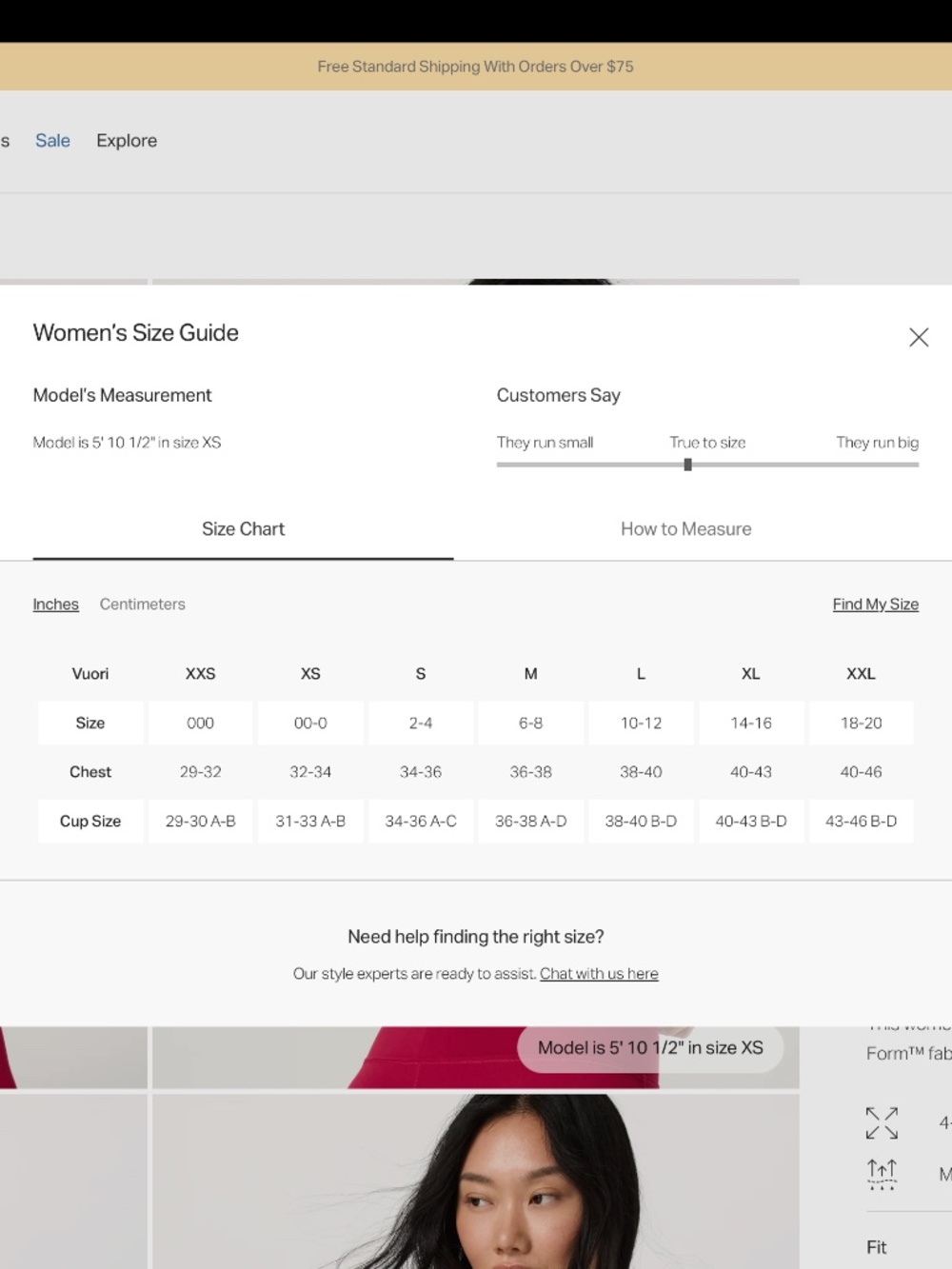Switch to the Size Chart tab

pyautogui.click(x=243, y=529)
